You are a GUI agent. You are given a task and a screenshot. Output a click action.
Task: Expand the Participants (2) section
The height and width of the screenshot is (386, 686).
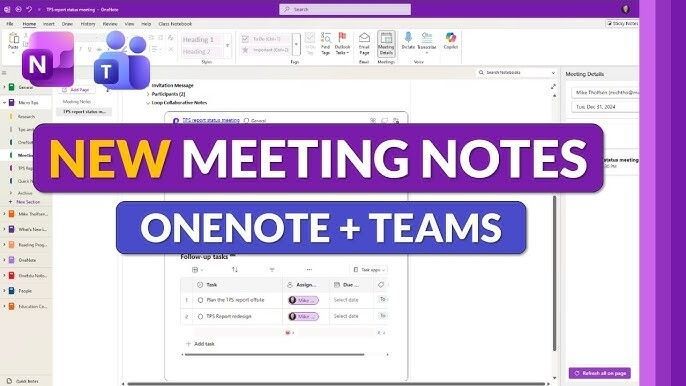[148, 94]
